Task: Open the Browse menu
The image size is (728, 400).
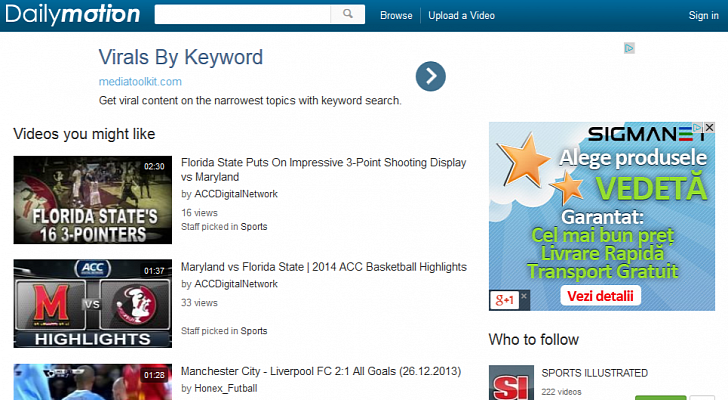Action: click(396, 15)
